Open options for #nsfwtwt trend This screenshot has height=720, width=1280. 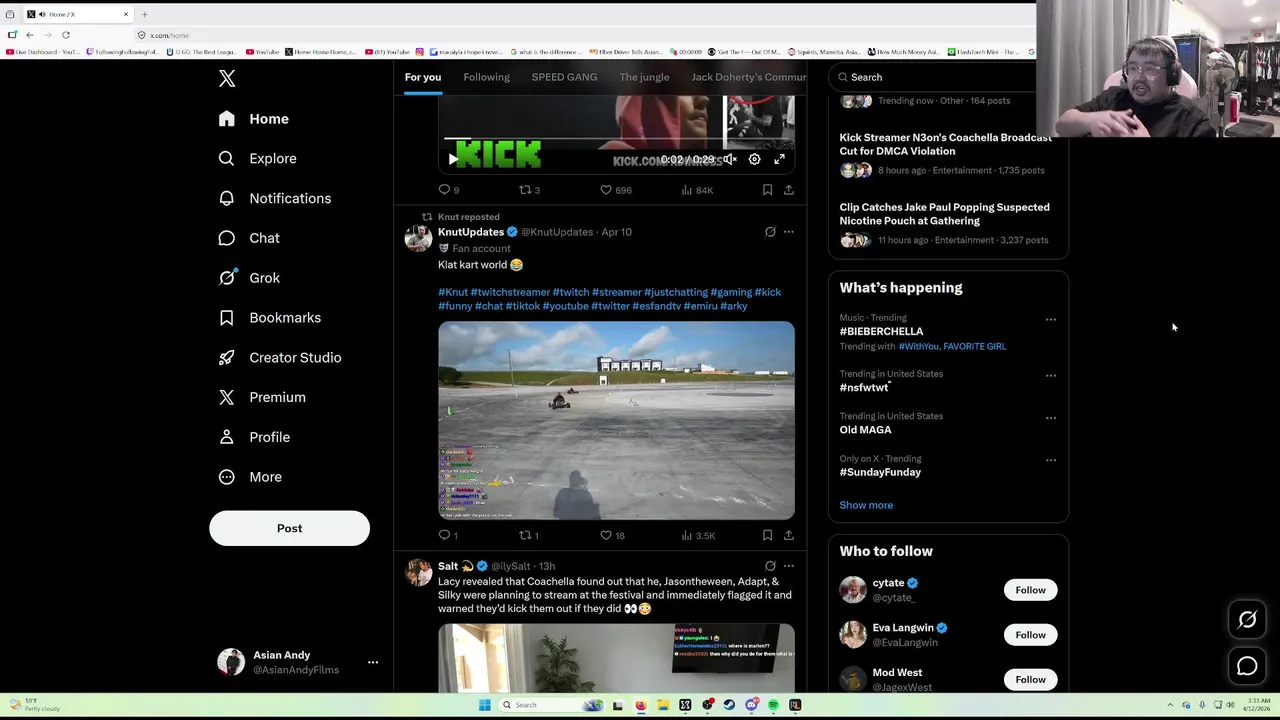pyautogui.click(x=1050, y=376)
